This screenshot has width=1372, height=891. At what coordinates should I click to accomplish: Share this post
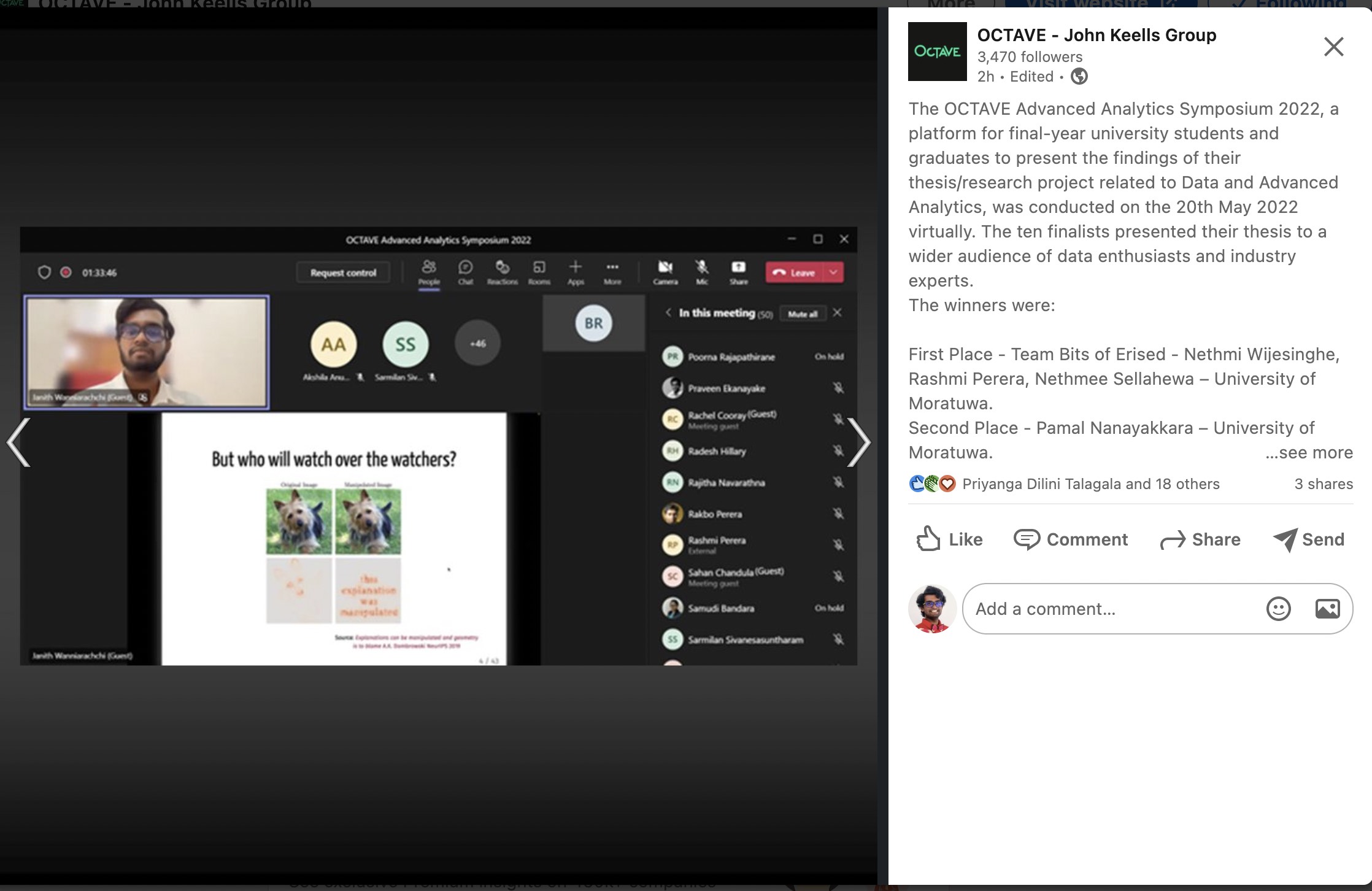tap(1200, 539)
